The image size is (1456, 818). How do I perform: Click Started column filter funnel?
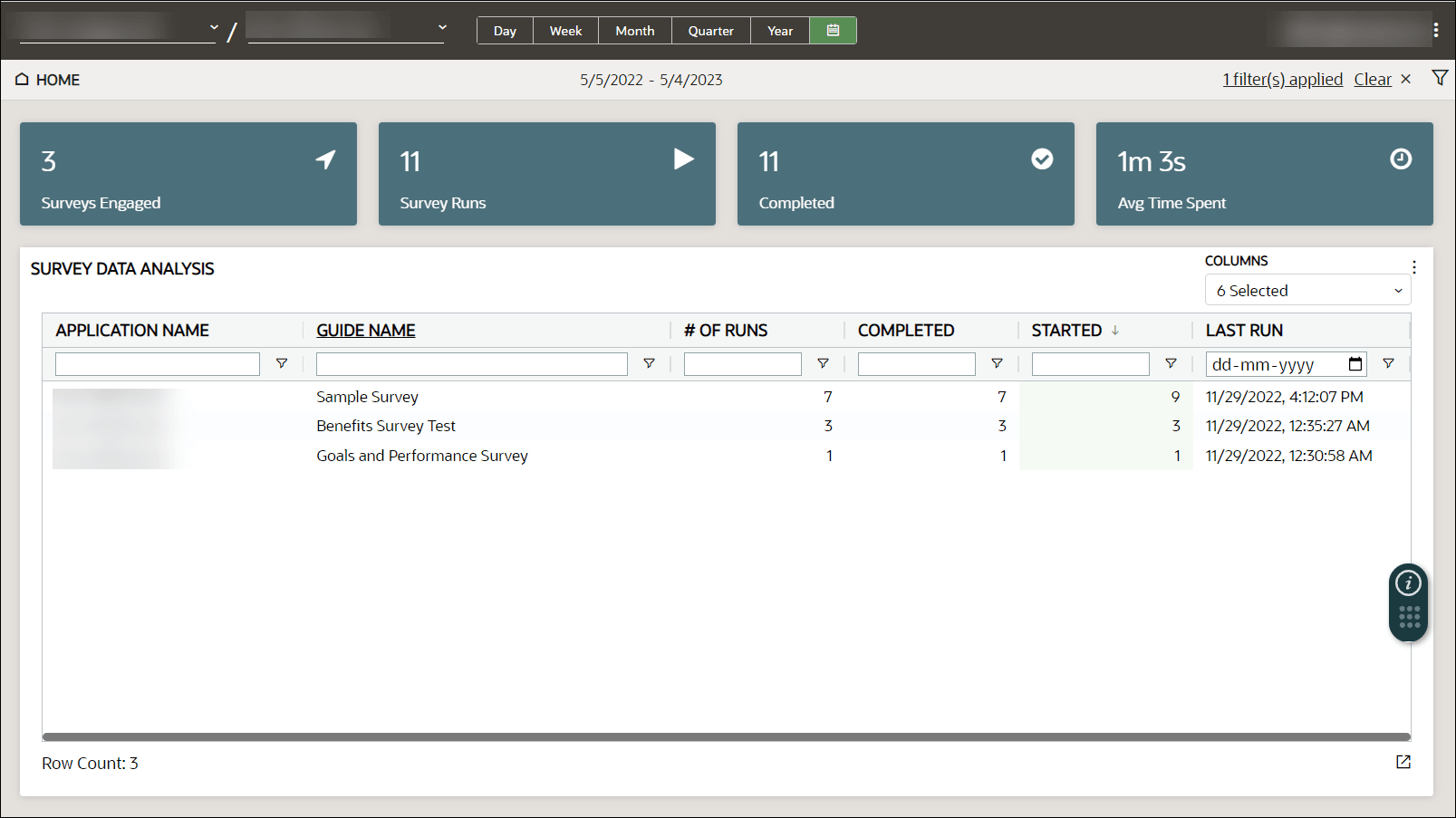click(x=1171, y=363)
